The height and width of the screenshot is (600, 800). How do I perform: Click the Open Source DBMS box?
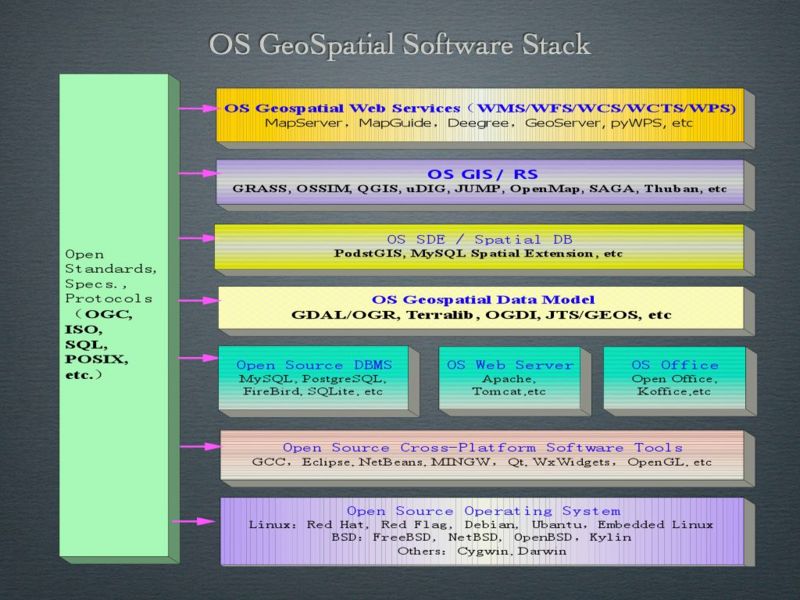pyautogui.click(x=312, y=378)
